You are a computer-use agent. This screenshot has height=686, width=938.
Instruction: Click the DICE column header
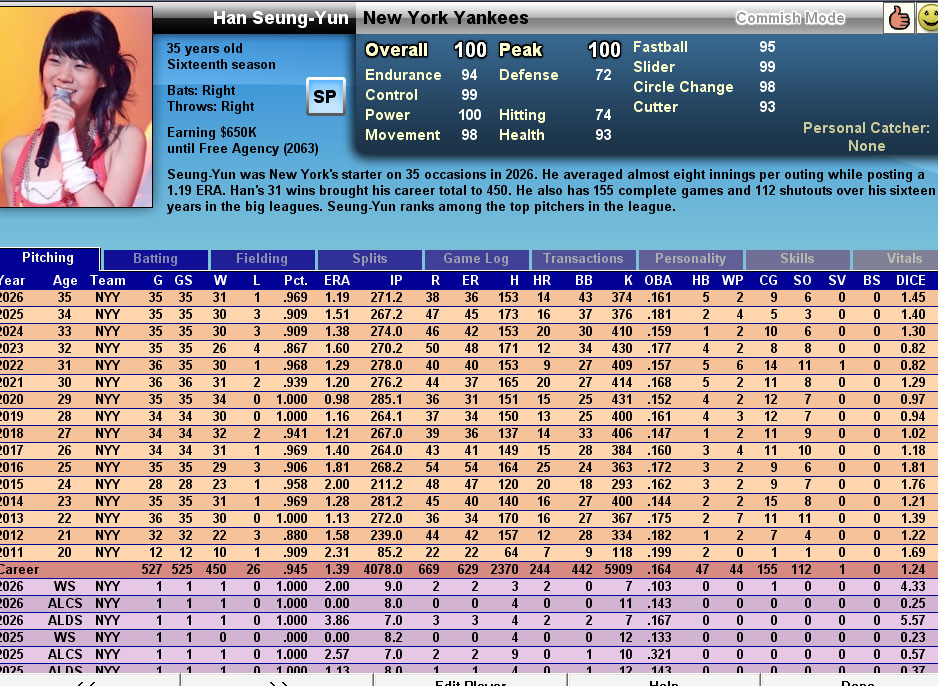coord(910,281)
